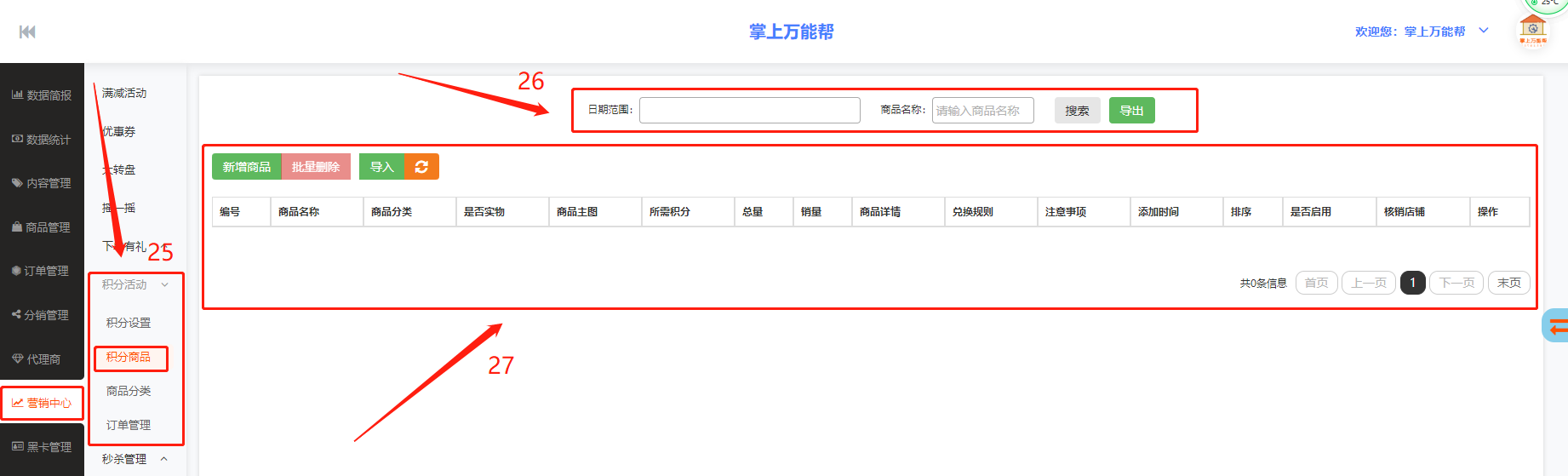The width and height of the screenshot is (1568, 476).
Task: Select the 积分设置 menu item
Action: pos(129,323)
